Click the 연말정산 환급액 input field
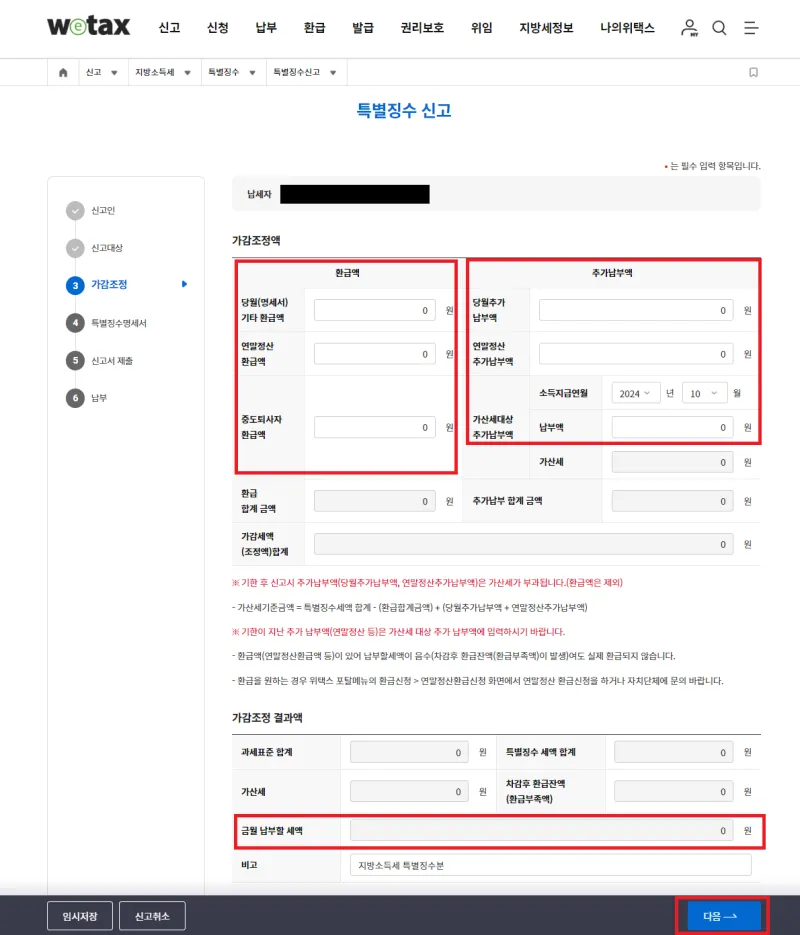Viewport: 800px width, 935px height. 375,354
